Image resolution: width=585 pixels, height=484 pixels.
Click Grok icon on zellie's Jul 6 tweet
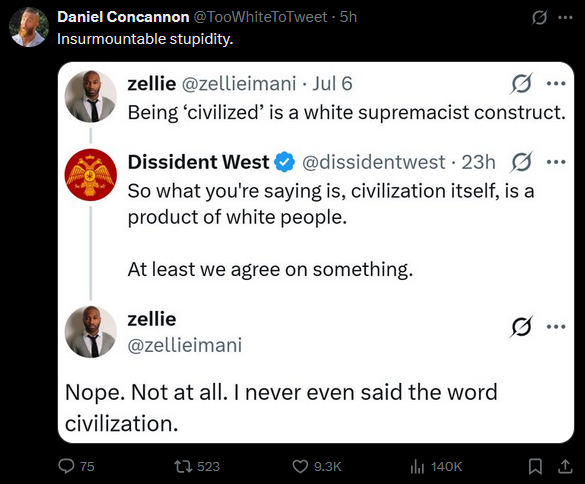(520, 83)
